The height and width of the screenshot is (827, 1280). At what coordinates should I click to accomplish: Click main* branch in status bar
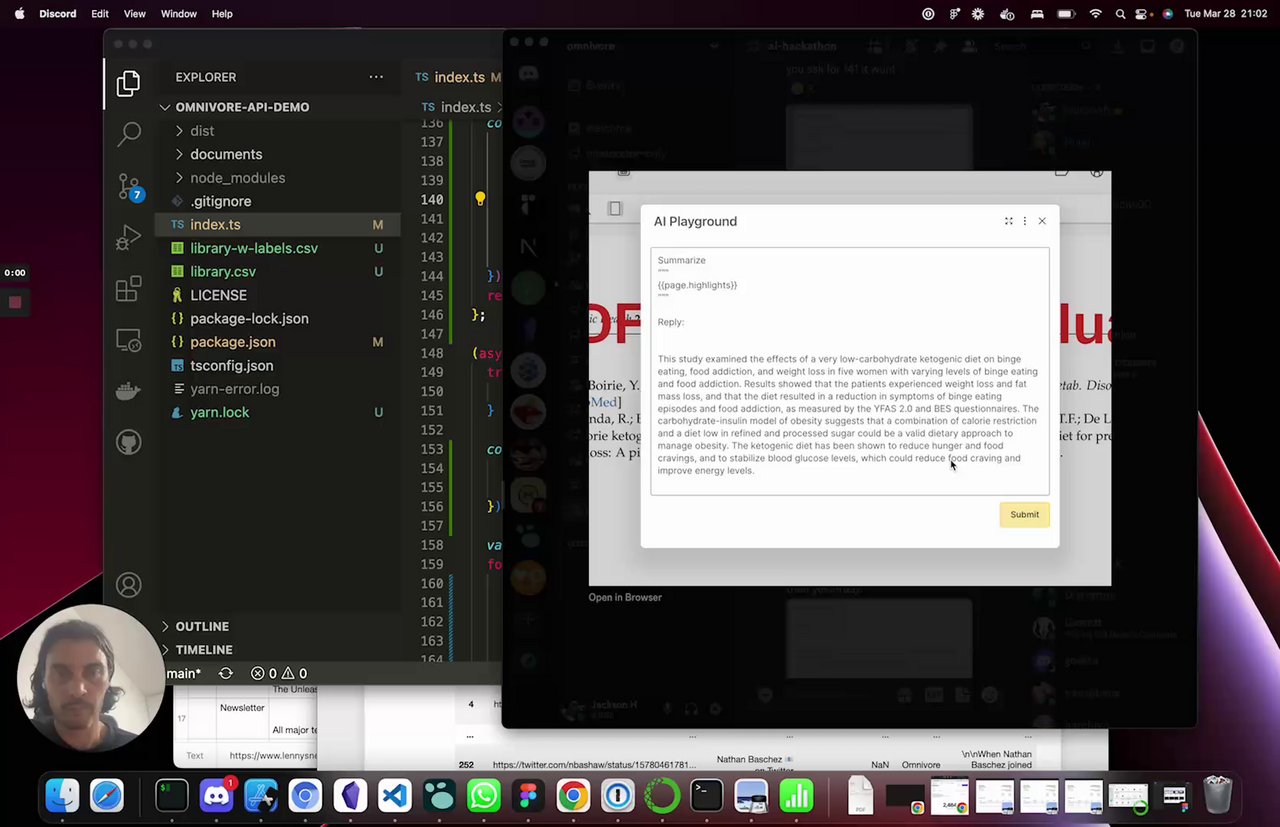tap(183, 673)
